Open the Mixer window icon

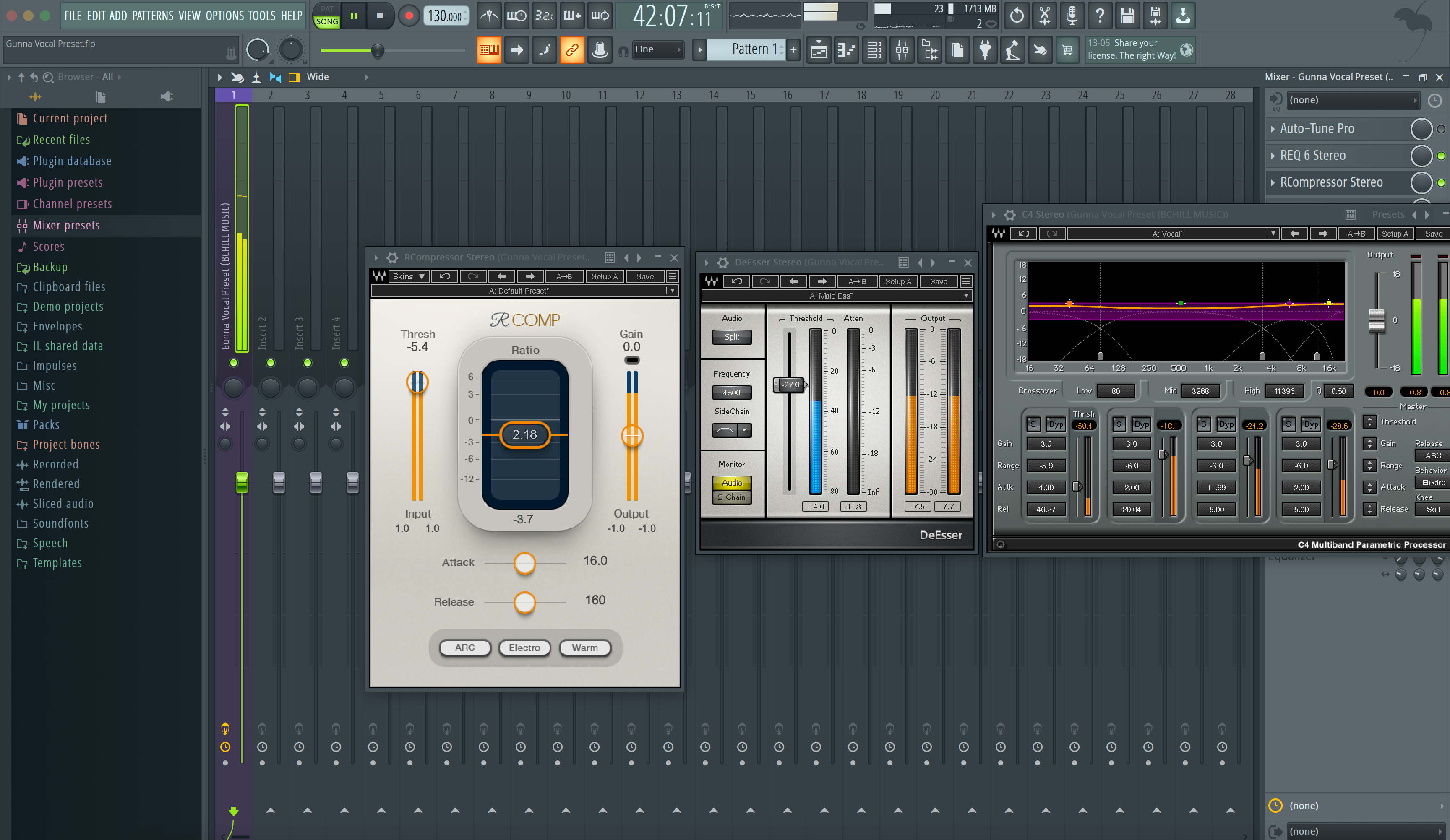[902, 50]
